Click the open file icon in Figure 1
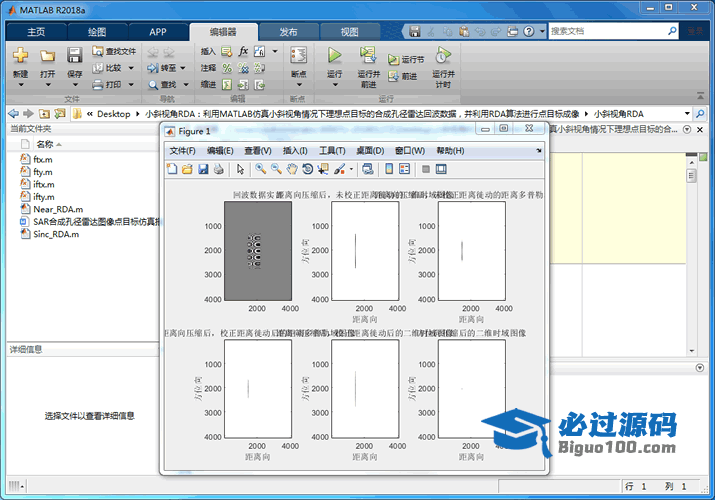 pyautogui.click(x=187, y=169)
